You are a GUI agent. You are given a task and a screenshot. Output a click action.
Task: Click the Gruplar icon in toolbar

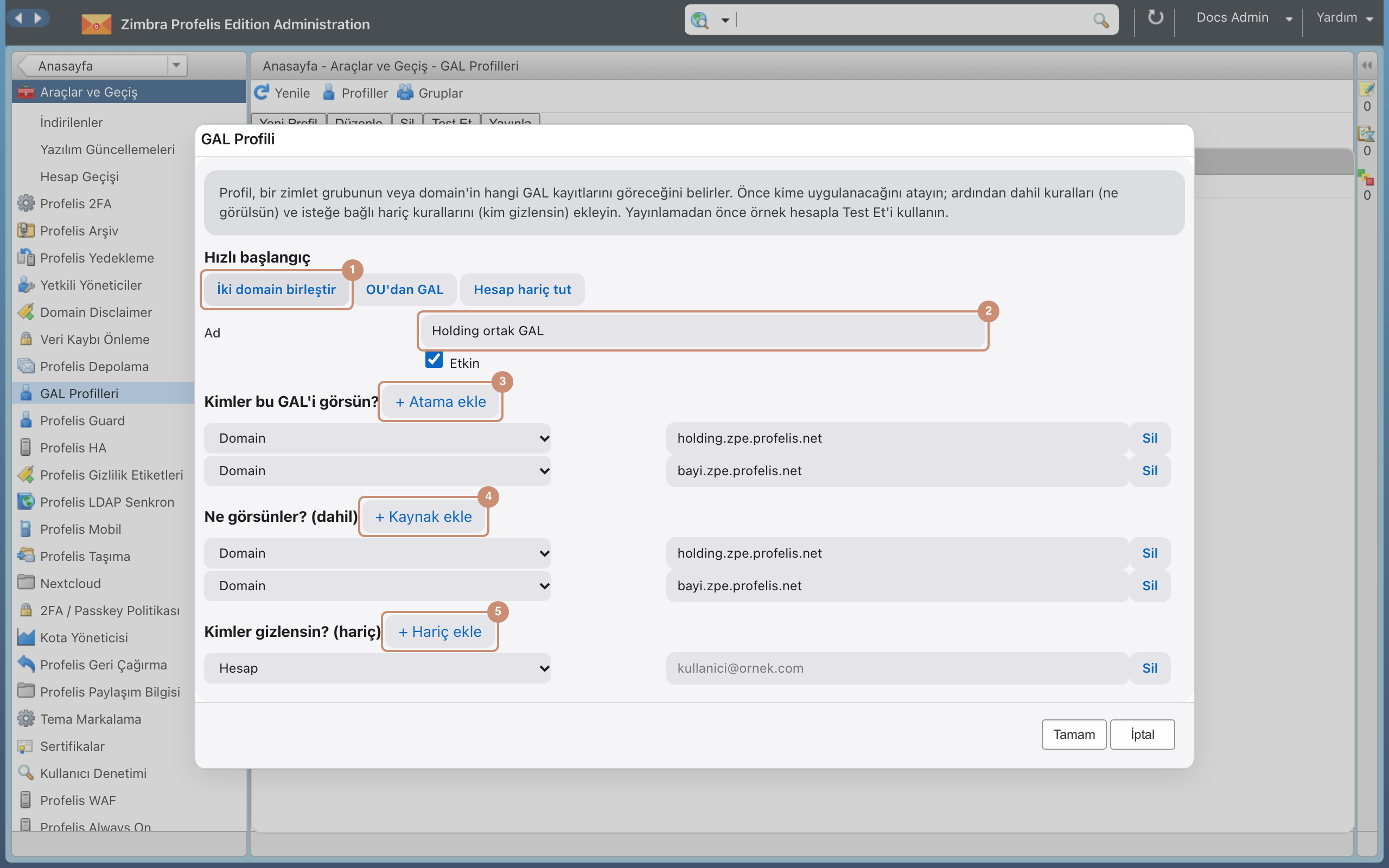pos(405,92)
